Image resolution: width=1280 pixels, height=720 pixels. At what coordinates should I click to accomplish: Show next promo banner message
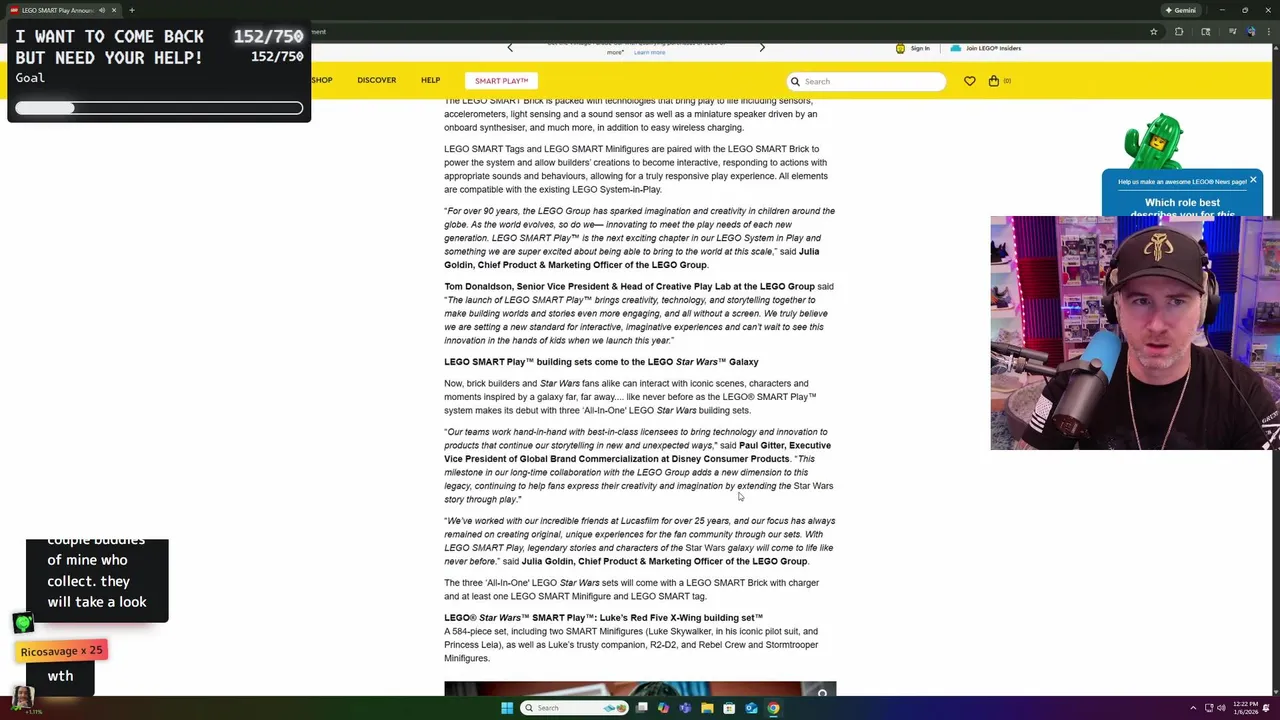coord(762,47)
